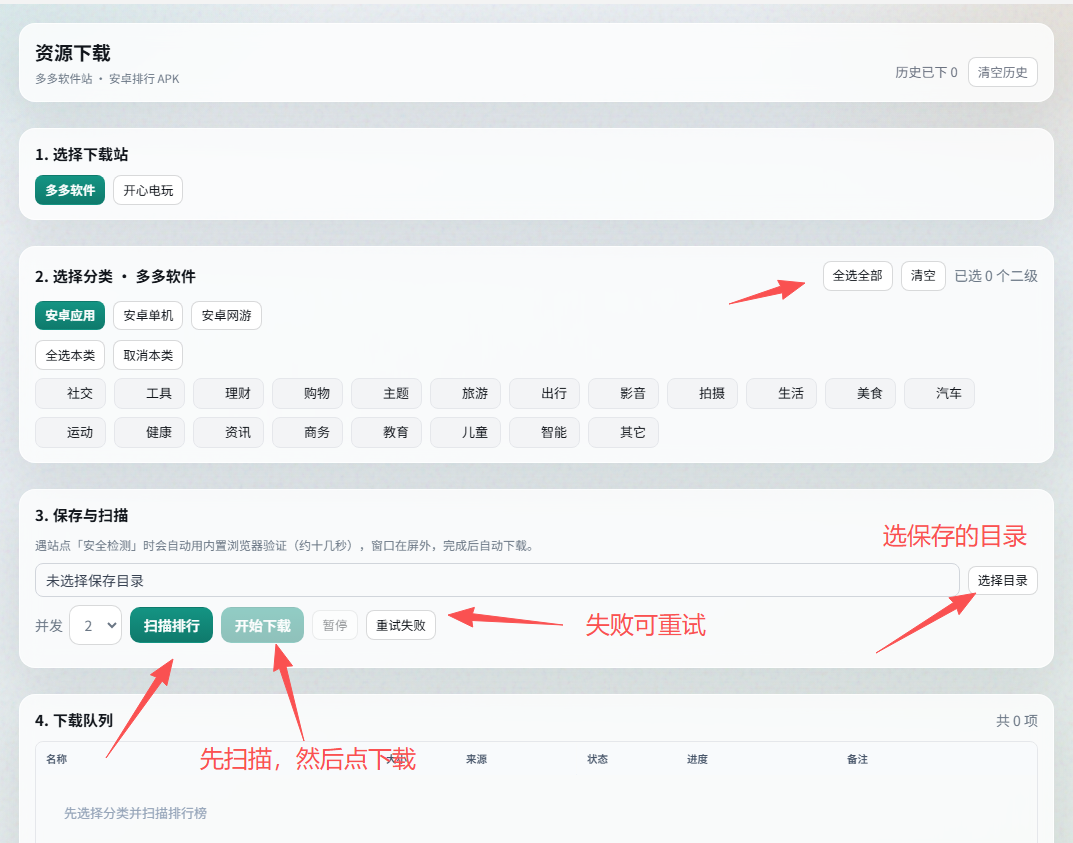Click the 备注 column header
The image size is (1073, 843).
[x=857, y=759]
